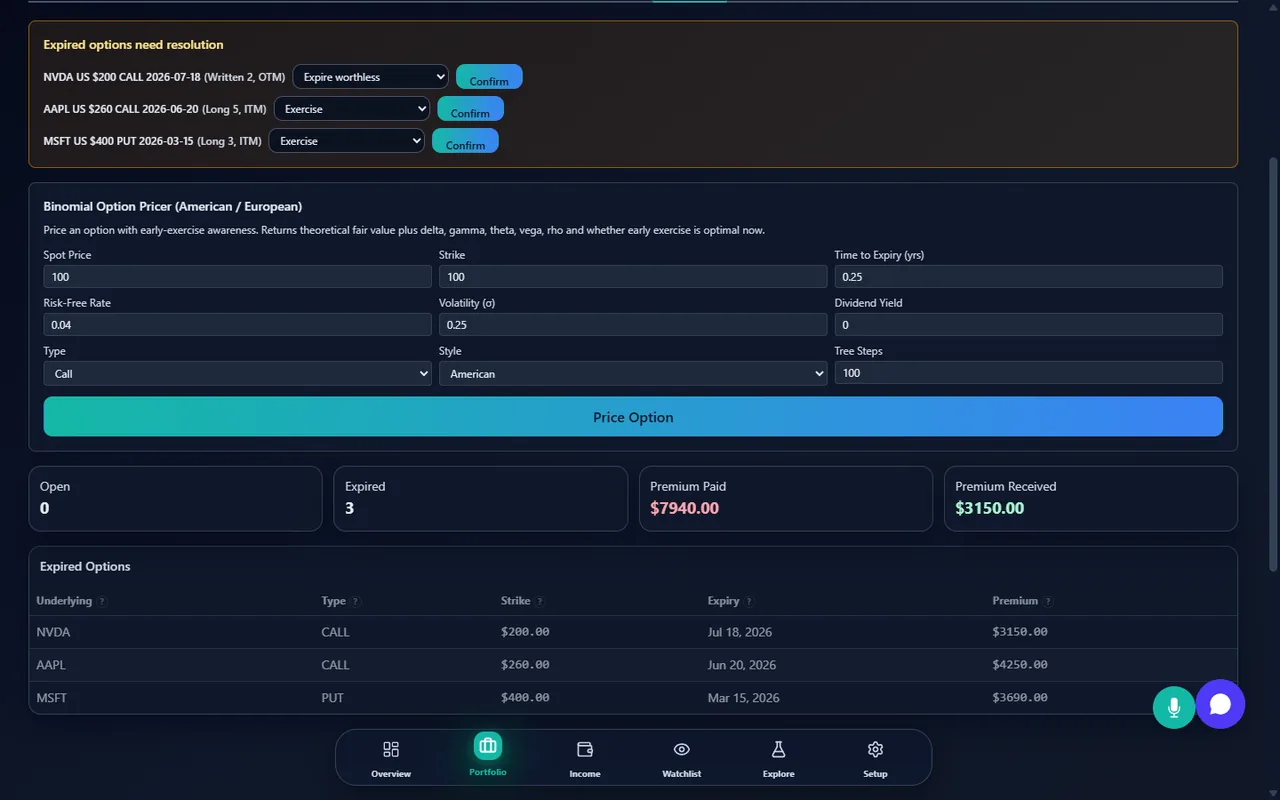Screen dimensions: 1280x800
Task: Click the Mar 15, 2026 expiry cell
Action: [x=743, y=698]
